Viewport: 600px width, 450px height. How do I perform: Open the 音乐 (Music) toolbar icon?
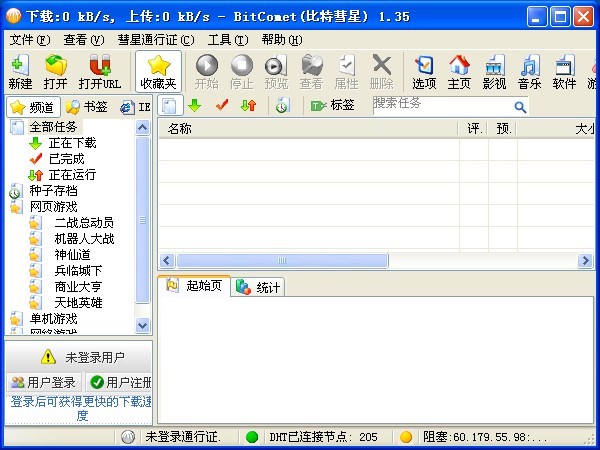coord(529,71)
